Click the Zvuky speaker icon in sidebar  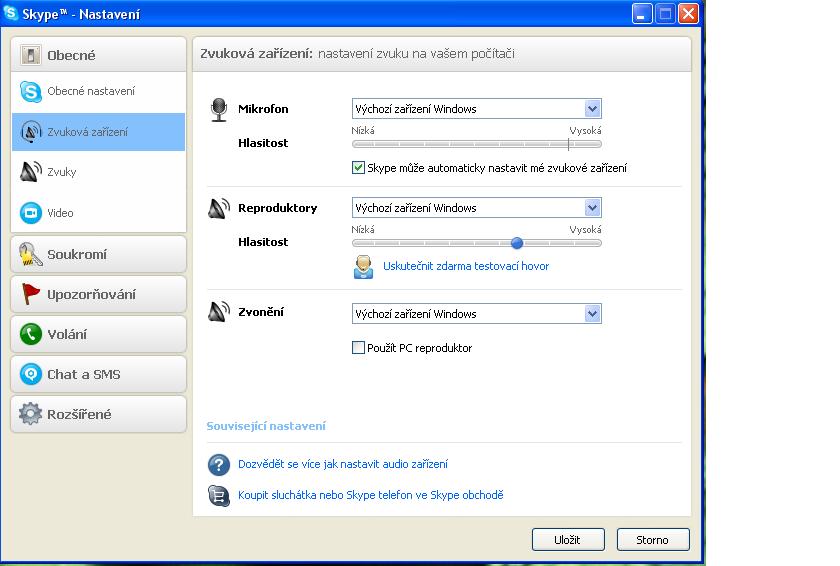(31, 172)
